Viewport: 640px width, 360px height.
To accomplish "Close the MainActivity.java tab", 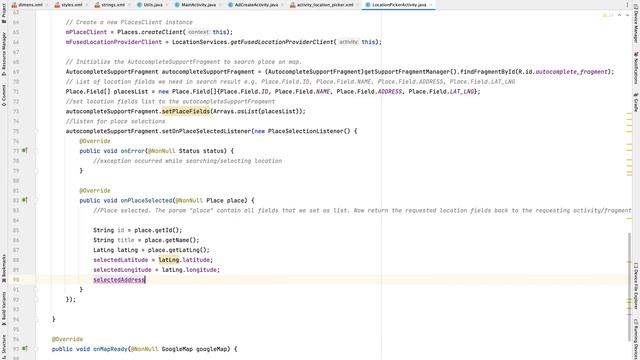I will click(x=220, y=5).
